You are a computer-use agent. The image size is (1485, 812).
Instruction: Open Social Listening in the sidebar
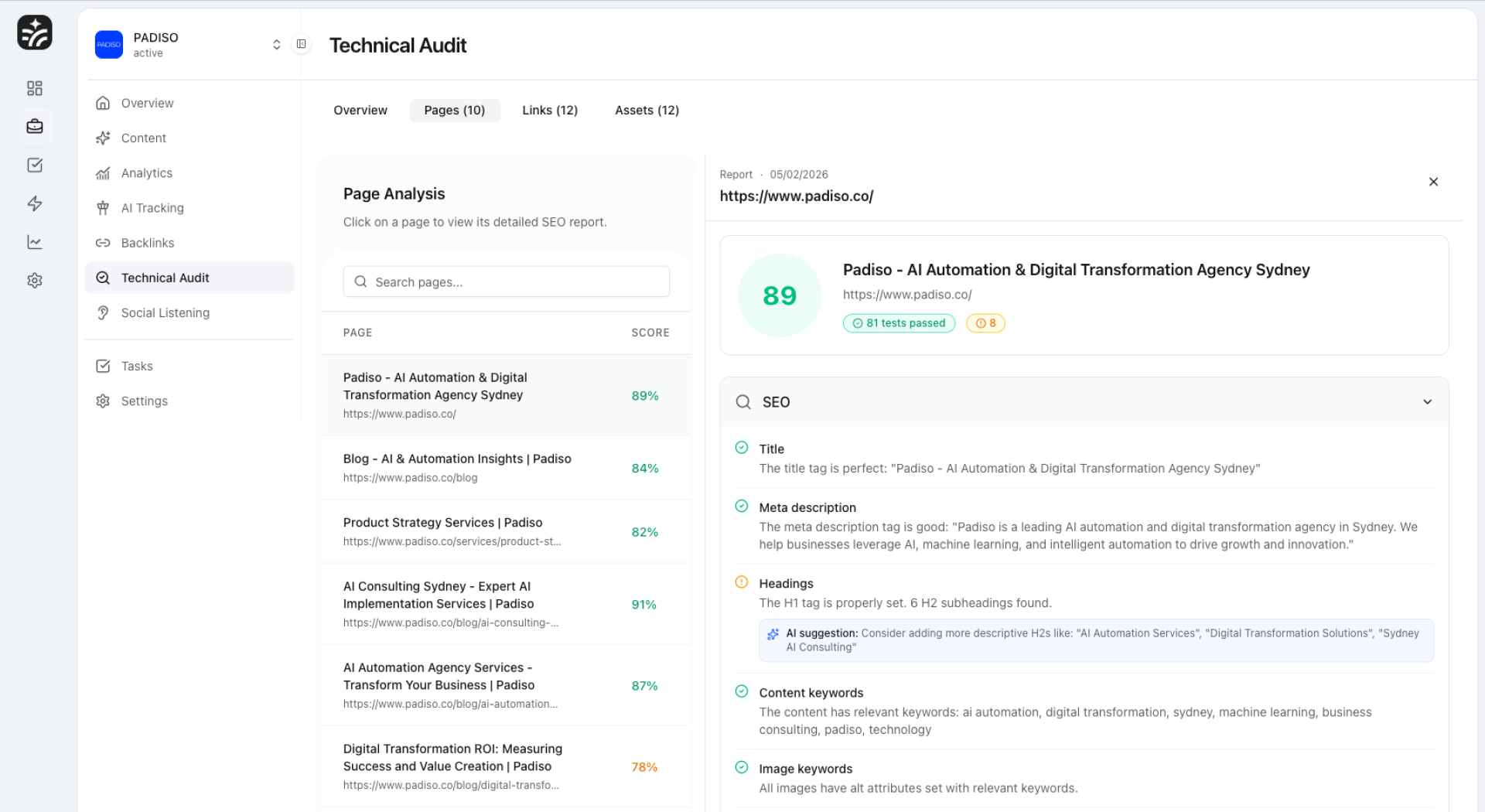point(165,313)
